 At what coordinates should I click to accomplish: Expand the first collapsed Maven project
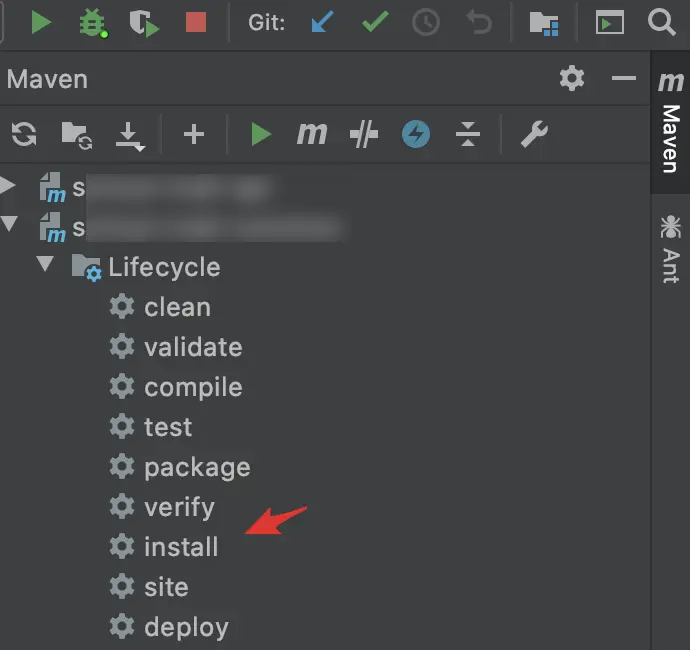pyautogui.click(x=7, y=185)
